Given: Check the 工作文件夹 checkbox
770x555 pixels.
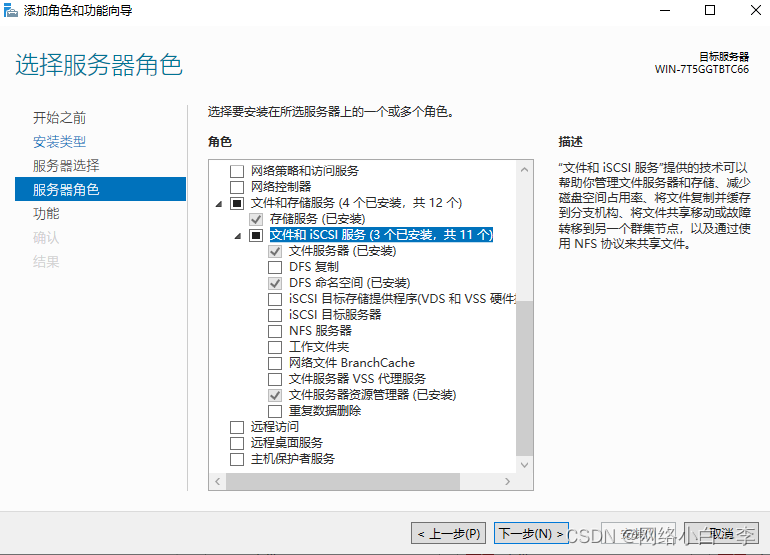Looking at the screenshot, I should [275, 347].
